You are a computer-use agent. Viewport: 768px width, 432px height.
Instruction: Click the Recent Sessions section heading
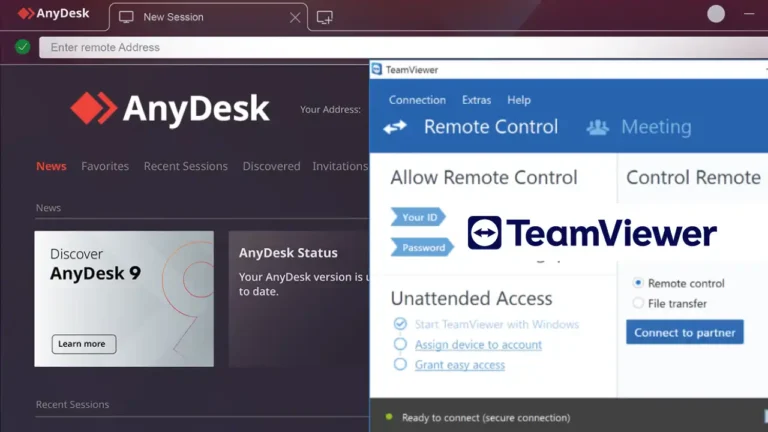[72, 405]
